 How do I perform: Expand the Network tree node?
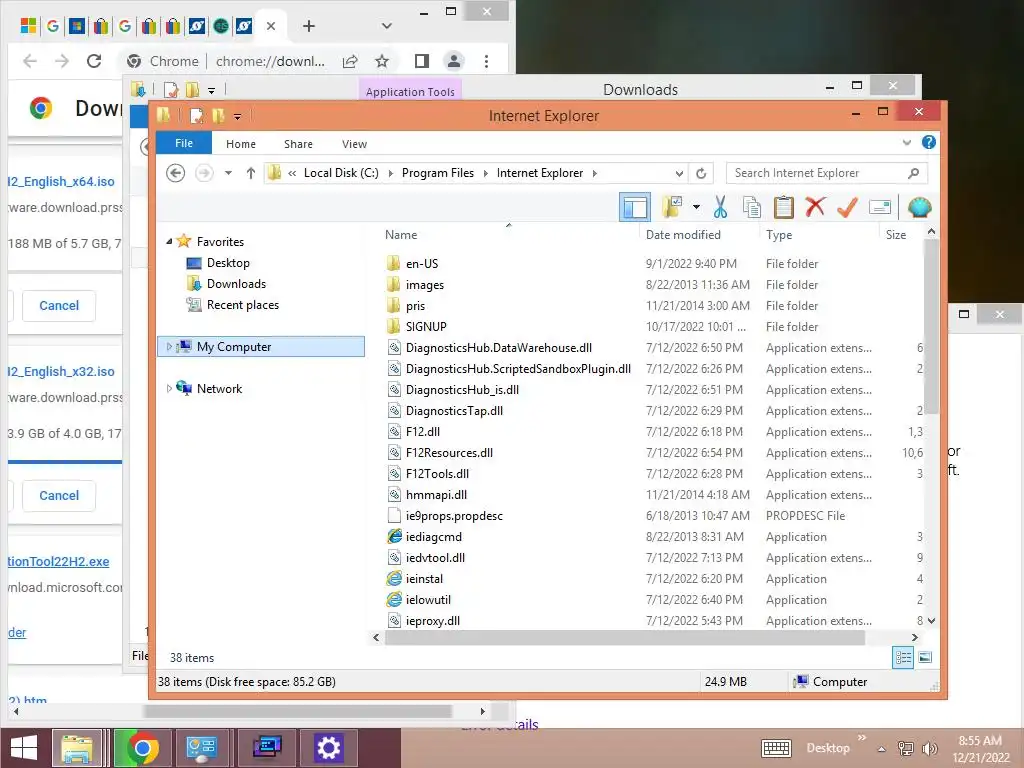click(x=169, y=389)
